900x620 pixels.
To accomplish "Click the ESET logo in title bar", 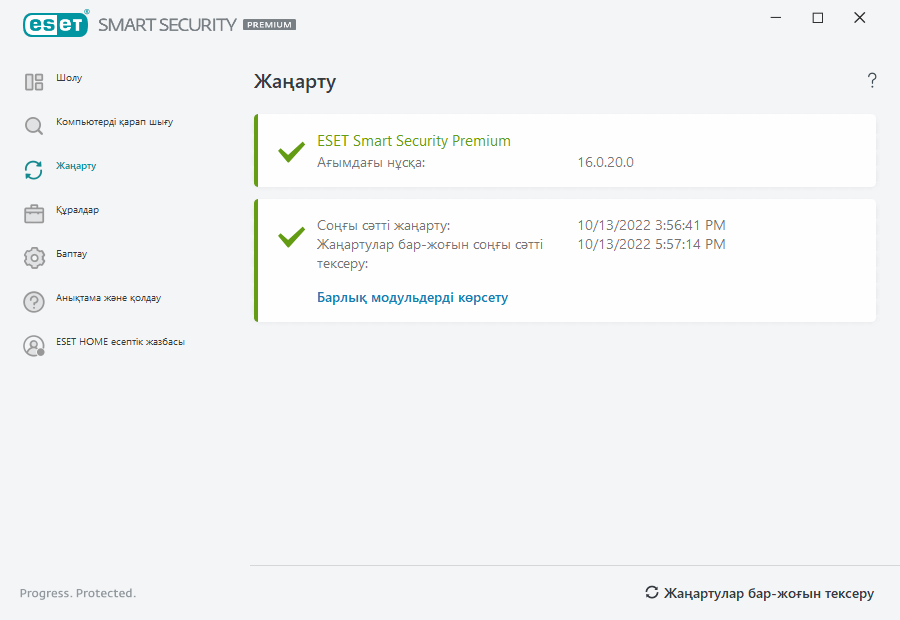I will 55,24.
